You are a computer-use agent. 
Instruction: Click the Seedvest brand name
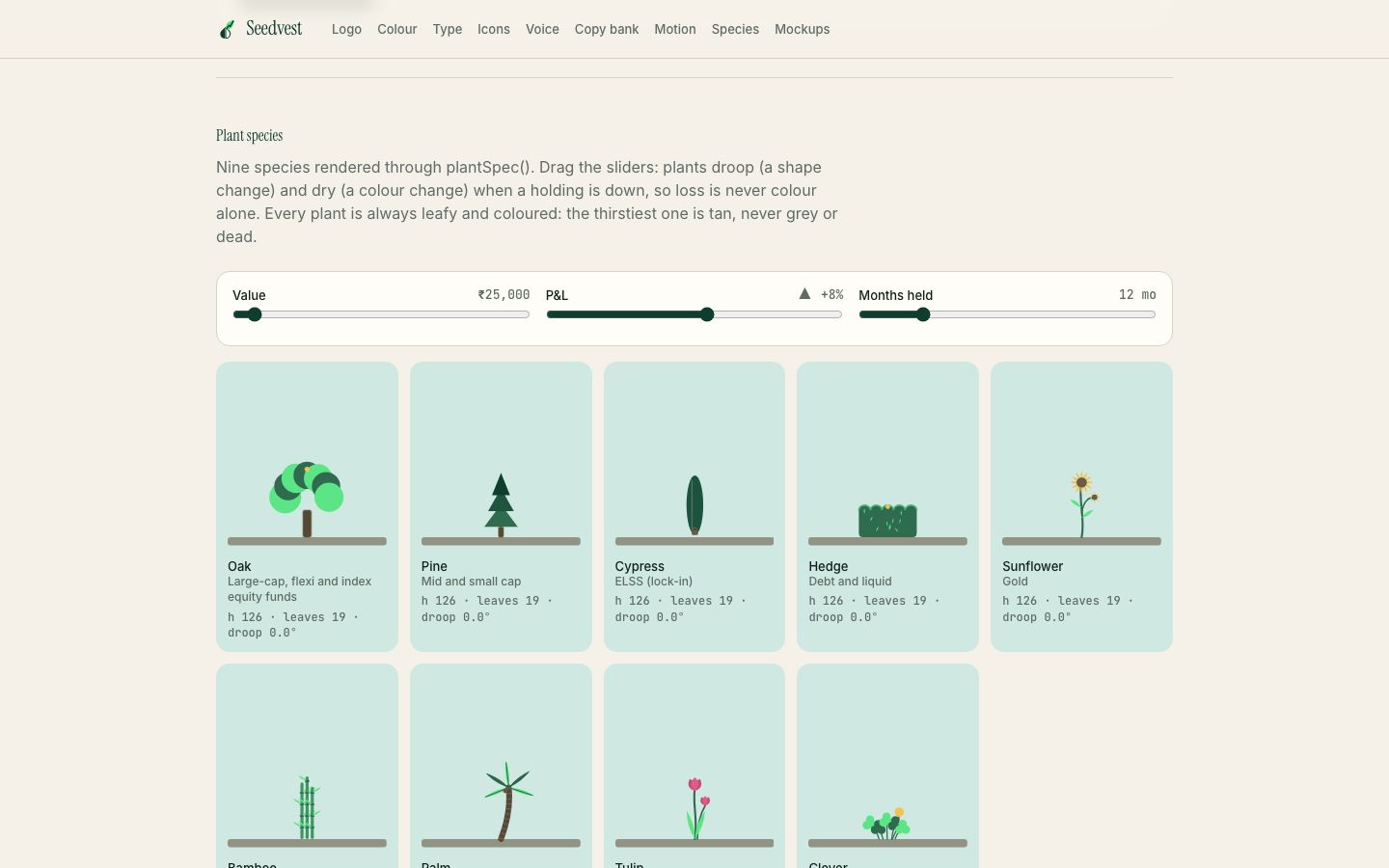click(x=274, y=29)
